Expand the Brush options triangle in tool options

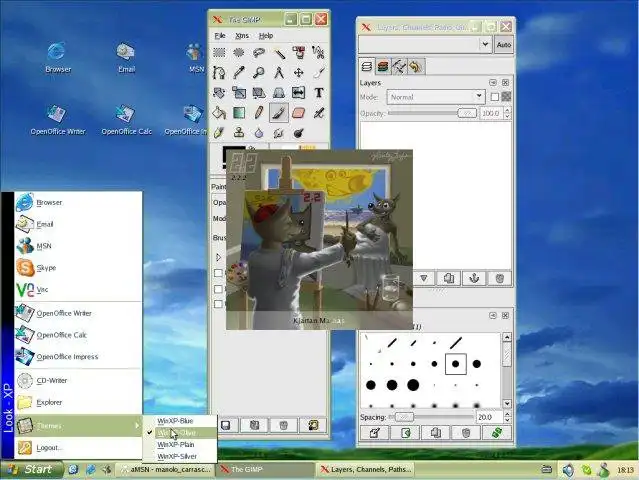pyautogui.click(x=218, y=257)
